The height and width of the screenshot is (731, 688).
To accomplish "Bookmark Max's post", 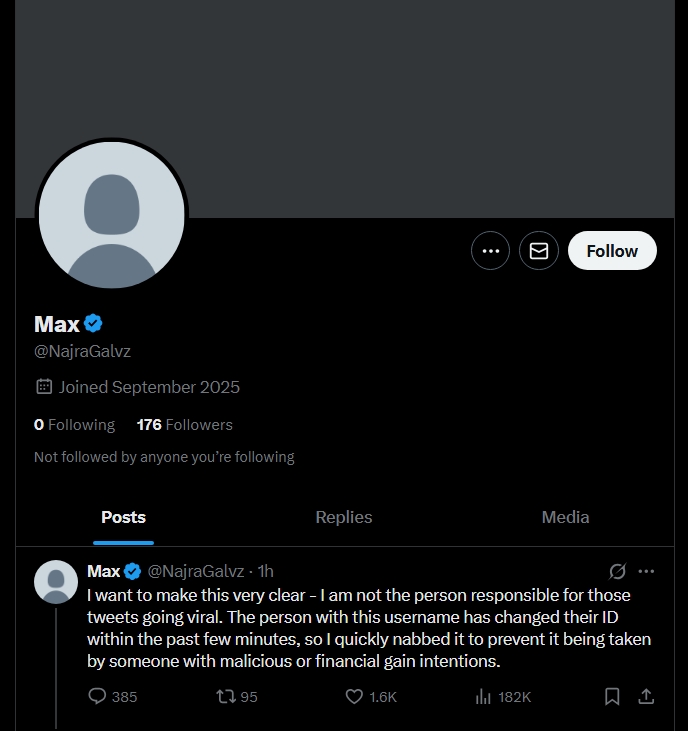I will pyautogui.click(x=612, y=697).
